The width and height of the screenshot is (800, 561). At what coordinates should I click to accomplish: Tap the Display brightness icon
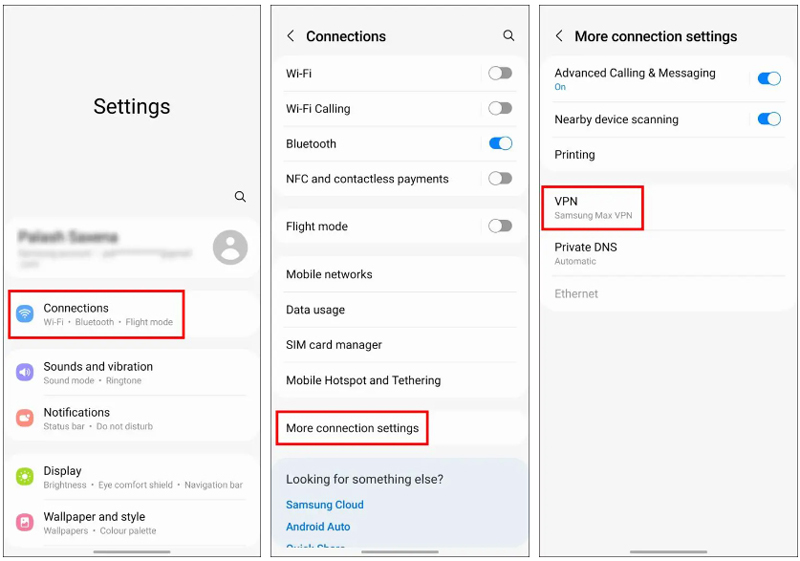point(25,477)
